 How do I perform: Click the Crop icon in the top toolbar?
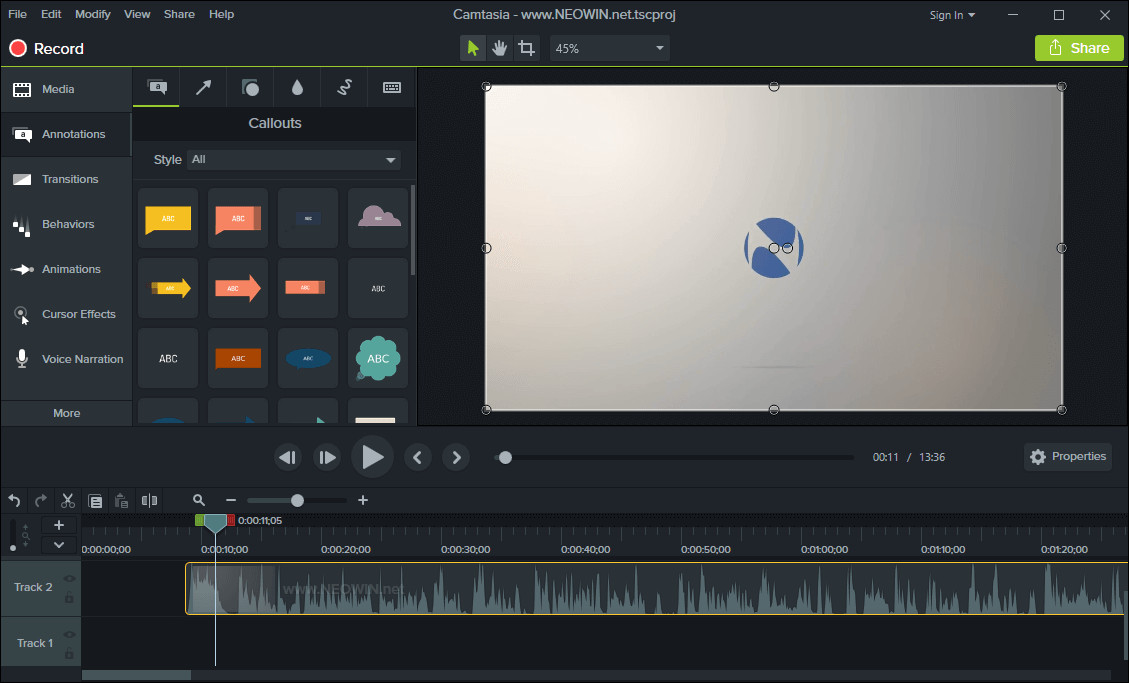click(x=527, y=47)
